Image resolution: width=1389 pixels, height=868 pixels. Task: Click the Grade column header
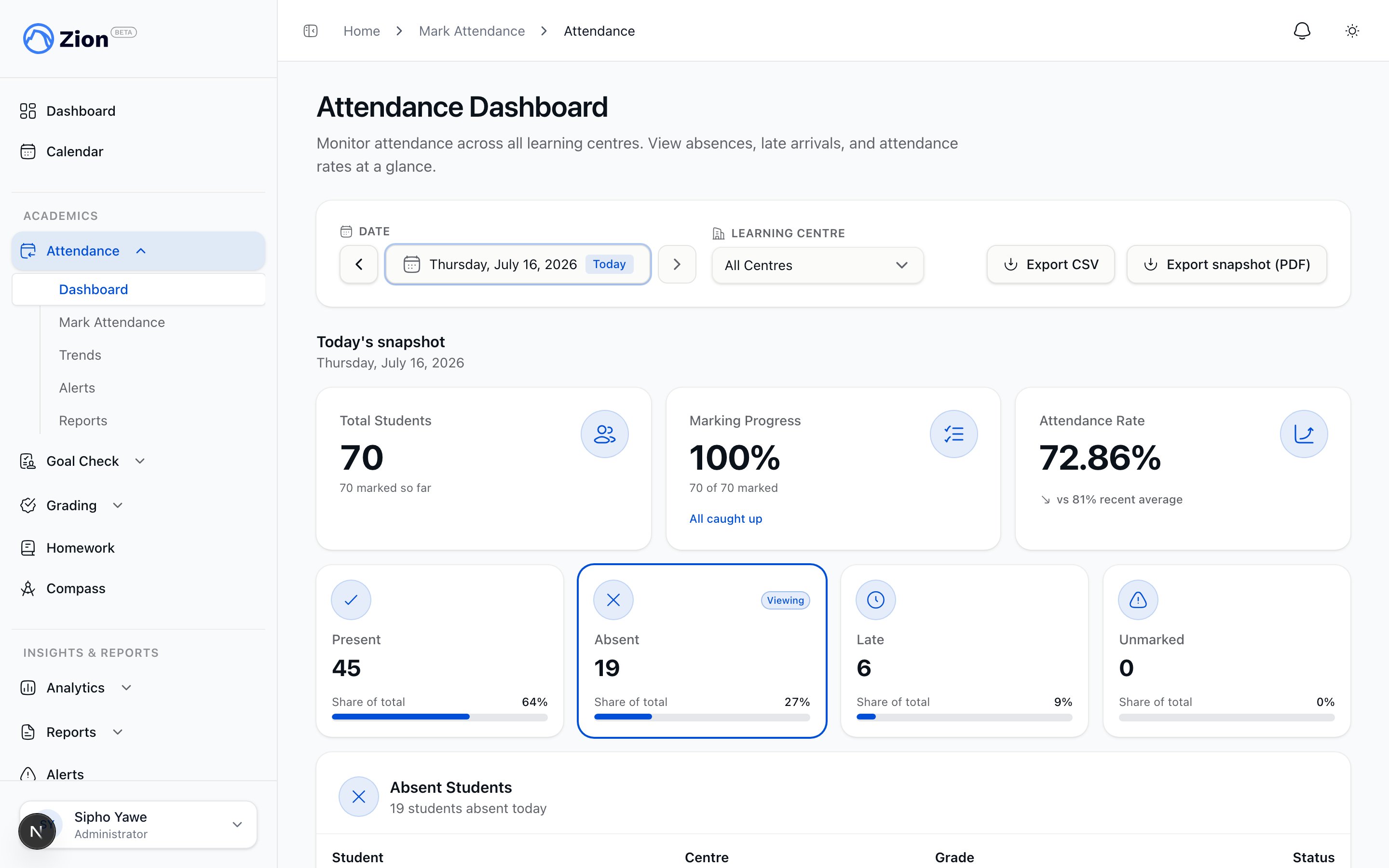(x=954, y=857)
